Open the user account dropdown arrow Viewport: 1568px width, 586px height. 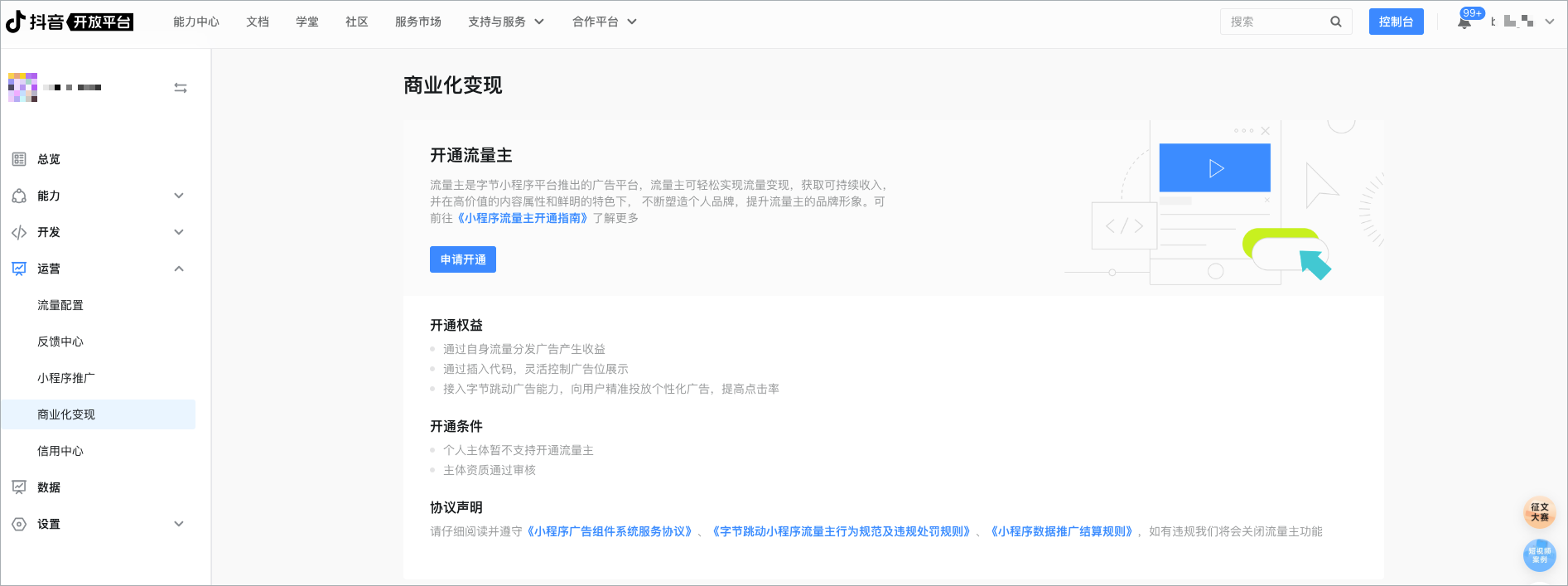point(1550,22)
